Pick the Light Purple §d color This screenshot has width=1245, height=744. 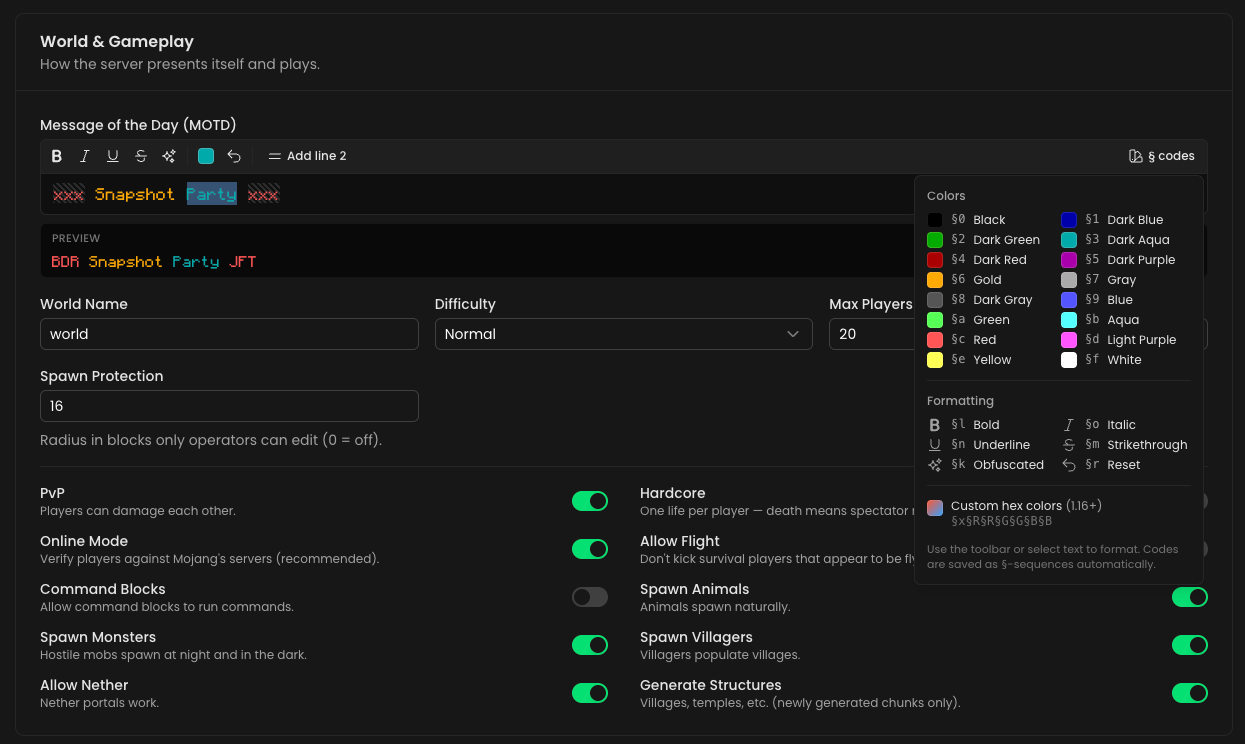[x=1118, y=340]
